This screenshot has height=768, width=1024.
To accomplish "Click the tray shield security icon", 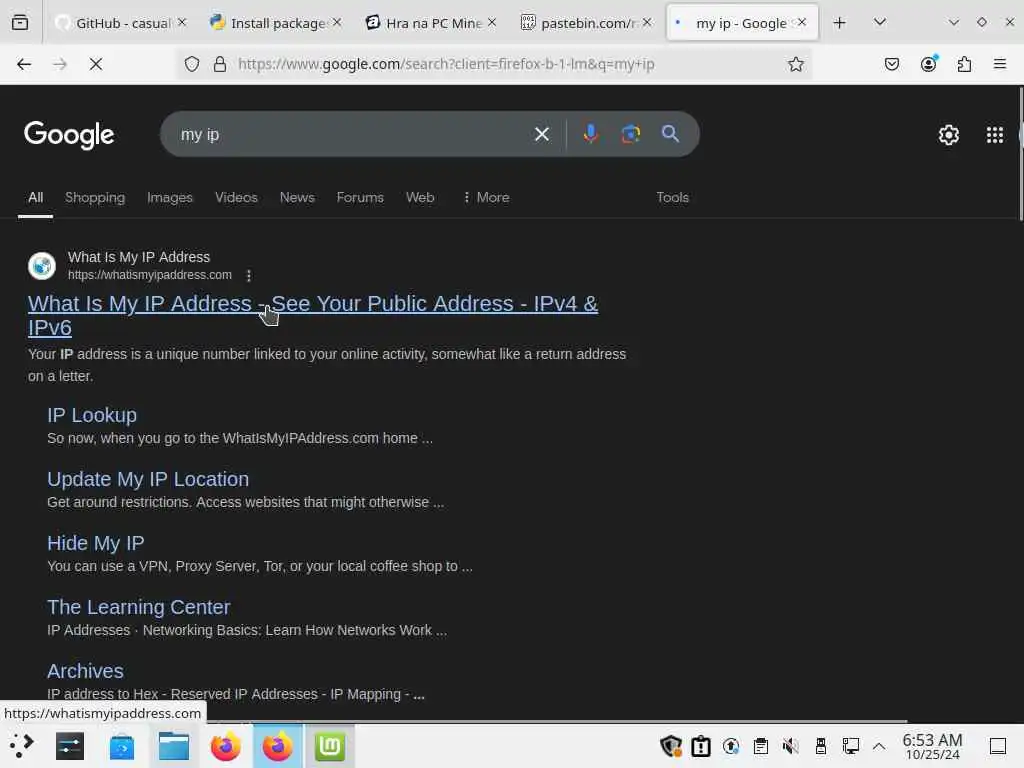I will (x=671, y=746).
